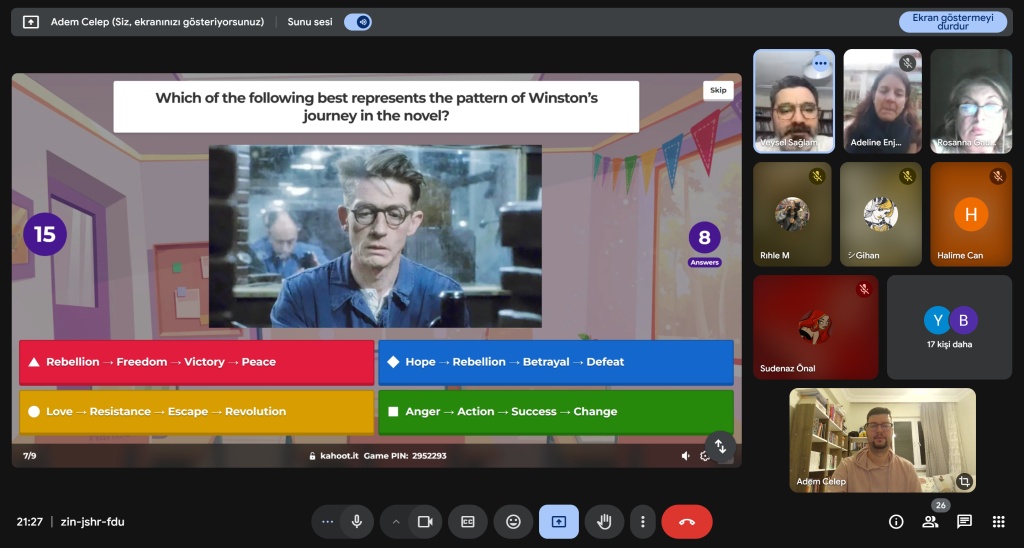Image resolution: width=1024 pixels, height=548 pixels.
Task: Click Sudenaz Önal participant tile
Action: tap(816, 327)
